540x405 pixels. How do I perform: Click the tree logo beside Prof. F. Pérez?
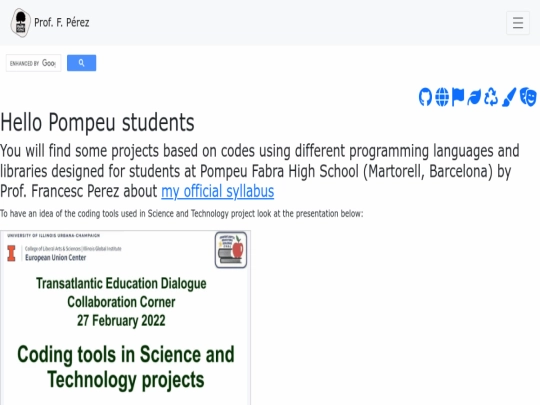21,23
